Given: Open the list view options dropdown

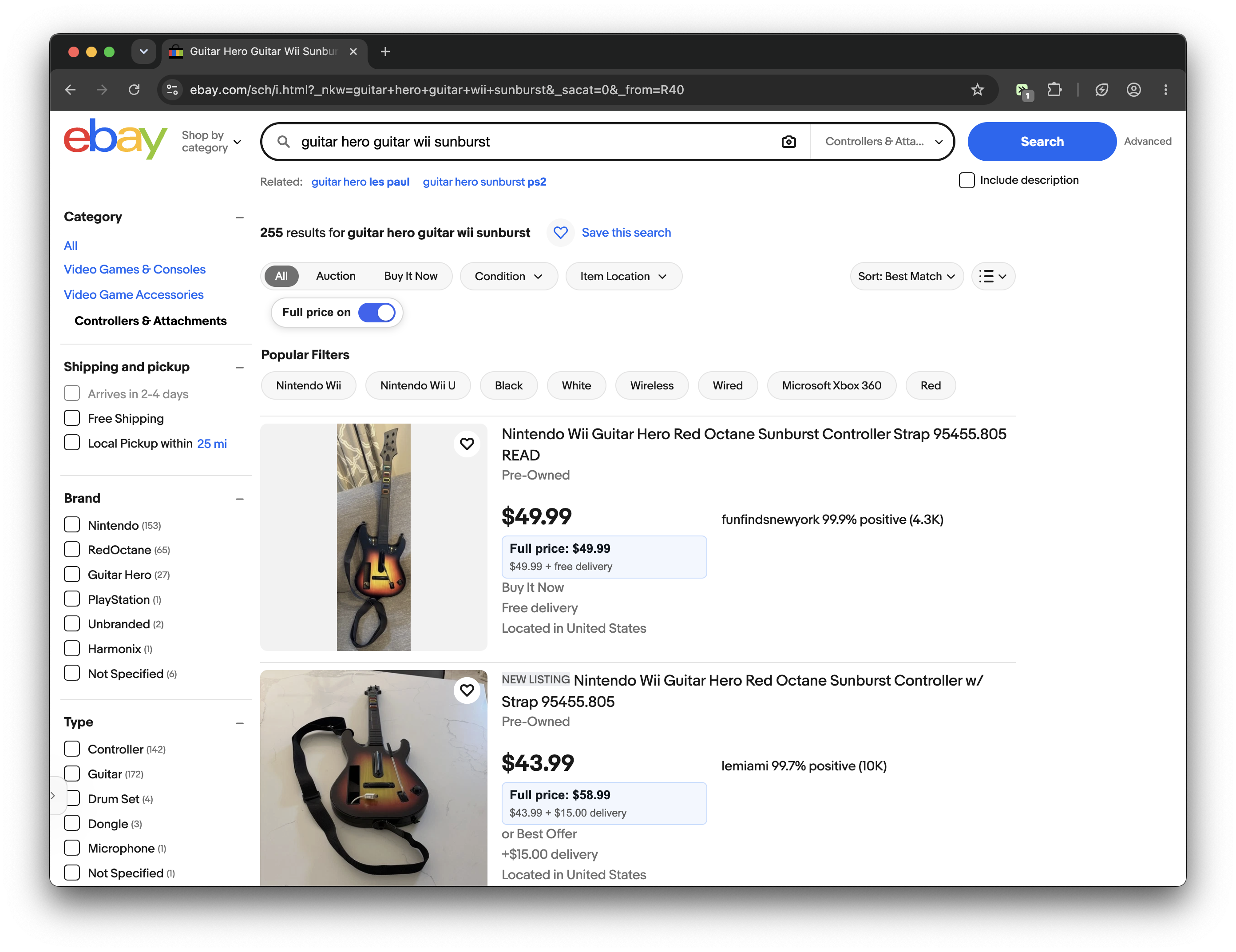Looking at the screenshot, I should 993,276.
